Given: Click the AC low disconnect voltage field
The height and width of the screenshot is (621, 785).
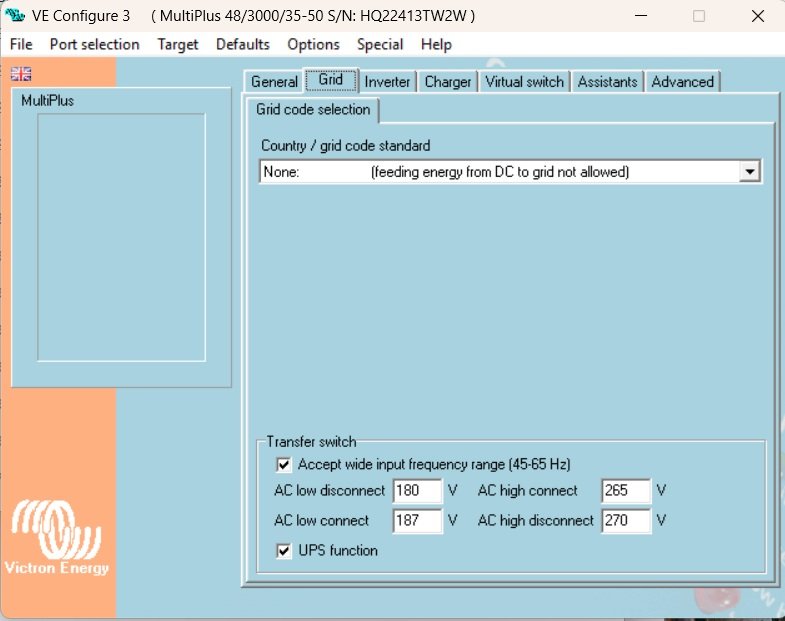Looking at the screenshot, I should click(x=418, y=490).
